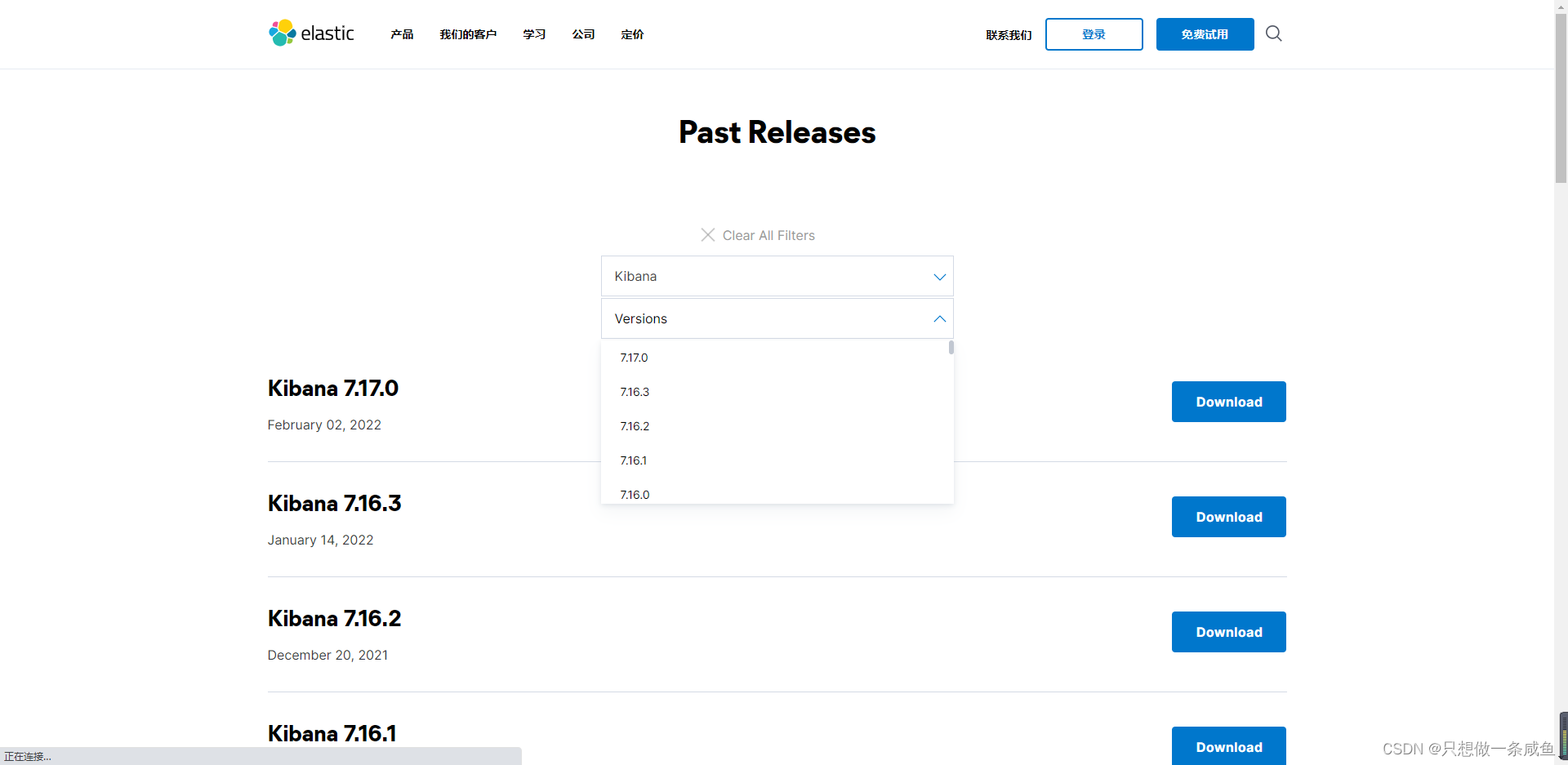Click the 免费试用 free trial button
This screenshot has height=765, width=1568.
coord(1205,34)
